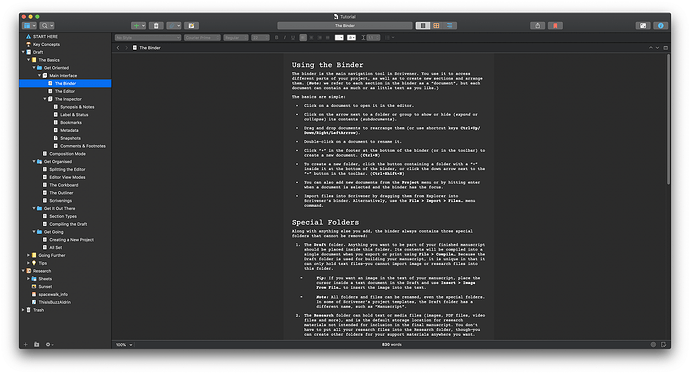The image size is (690, 373).
Task: Collapse the Get Oriented folder
Action: click(x=34, y=68)
